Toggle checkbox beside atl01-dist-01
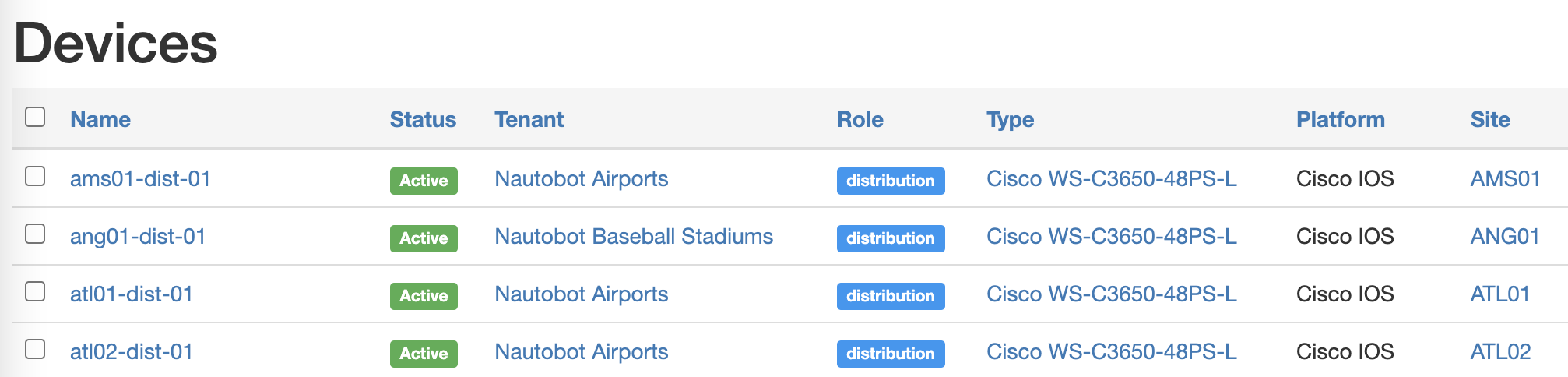1568x377 pixels. (35, 292)
